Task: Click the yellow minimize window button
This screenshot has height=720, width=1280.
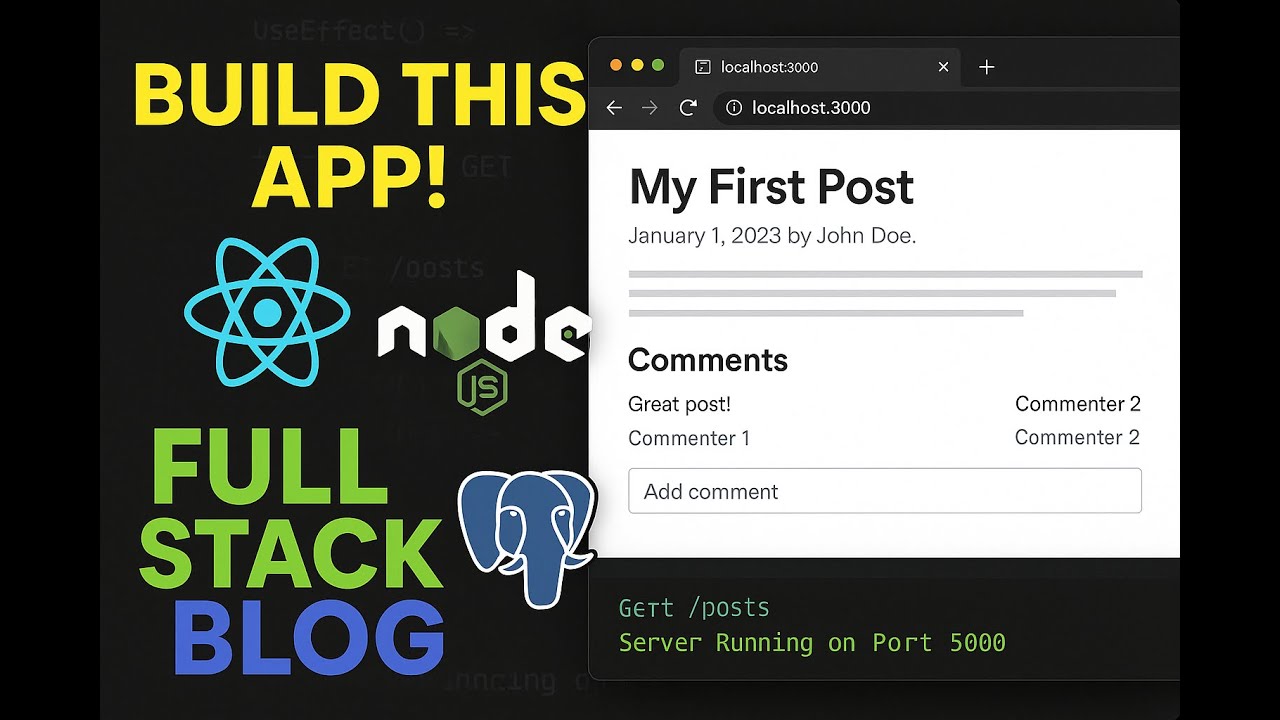Action: click(x=637, y=65)
